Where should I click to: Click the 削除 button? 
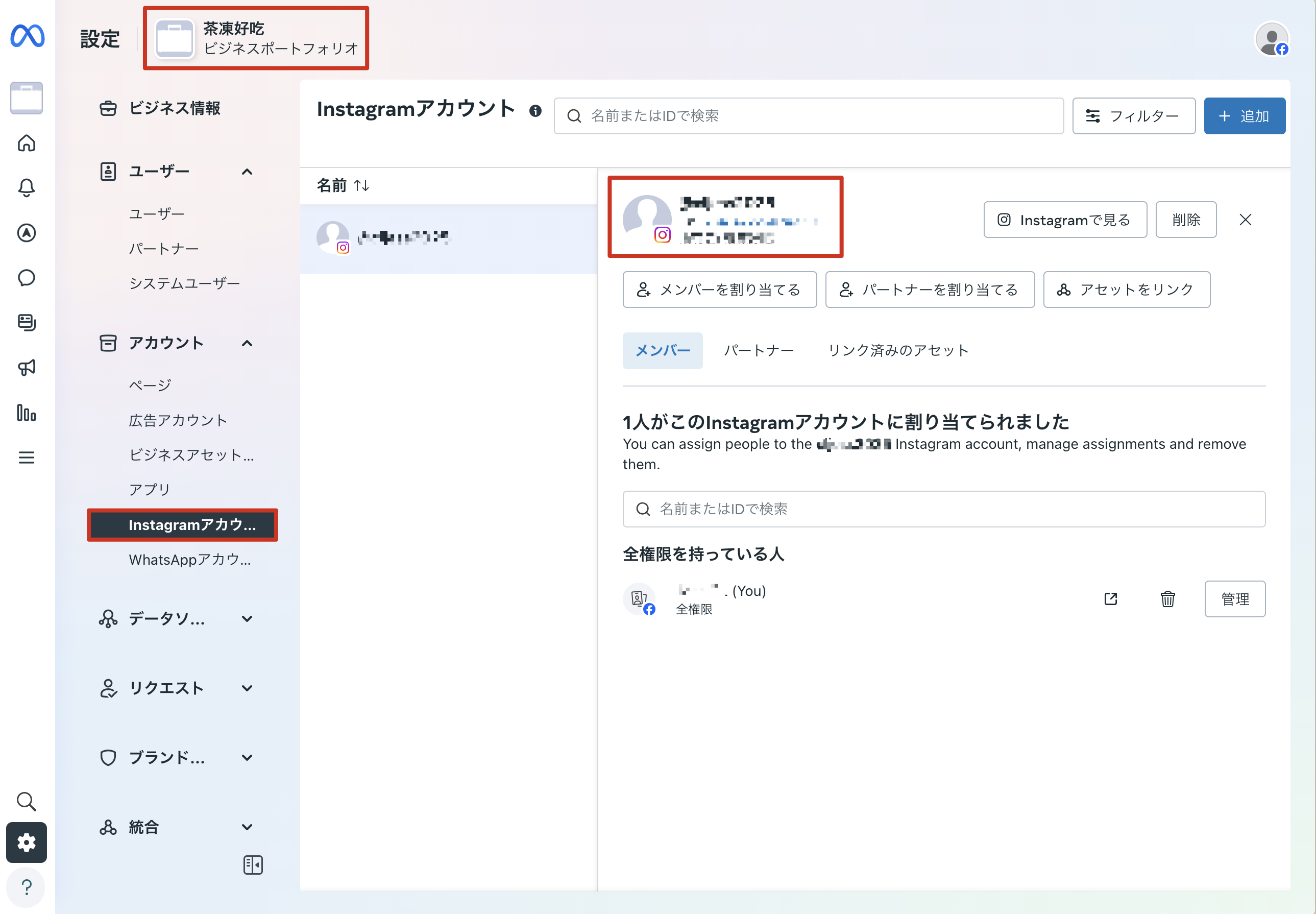coord(1185,220)
